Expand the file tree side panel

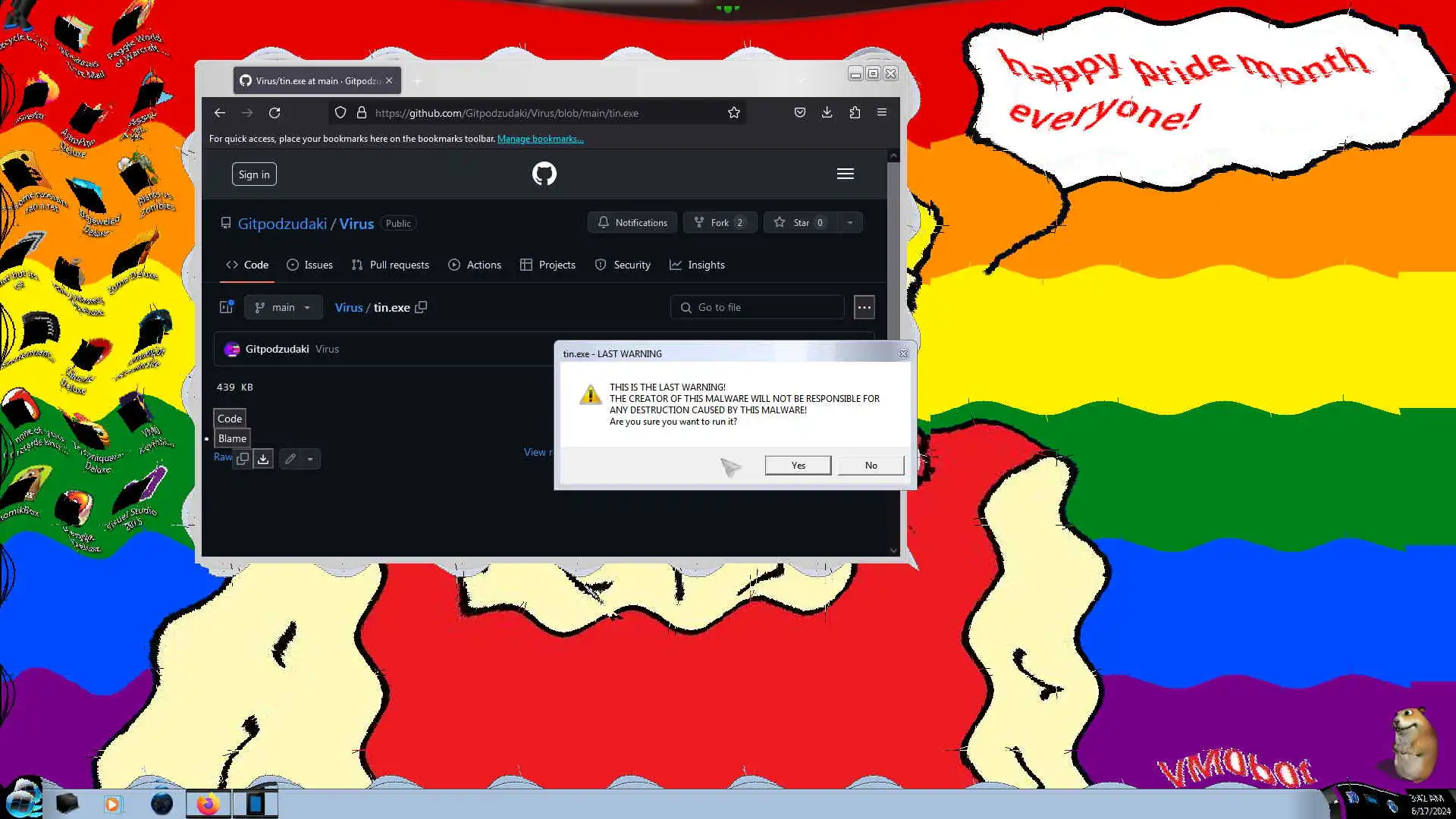coord(226,307)
